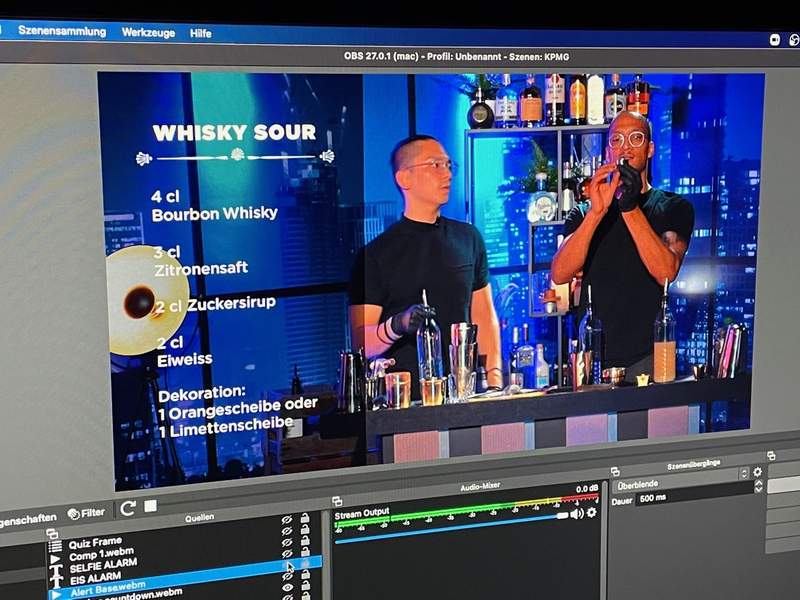Select the SELFIE ALARM source
Image resolution: width=800 pixels, height=600 pixels.
coord(103,565)
